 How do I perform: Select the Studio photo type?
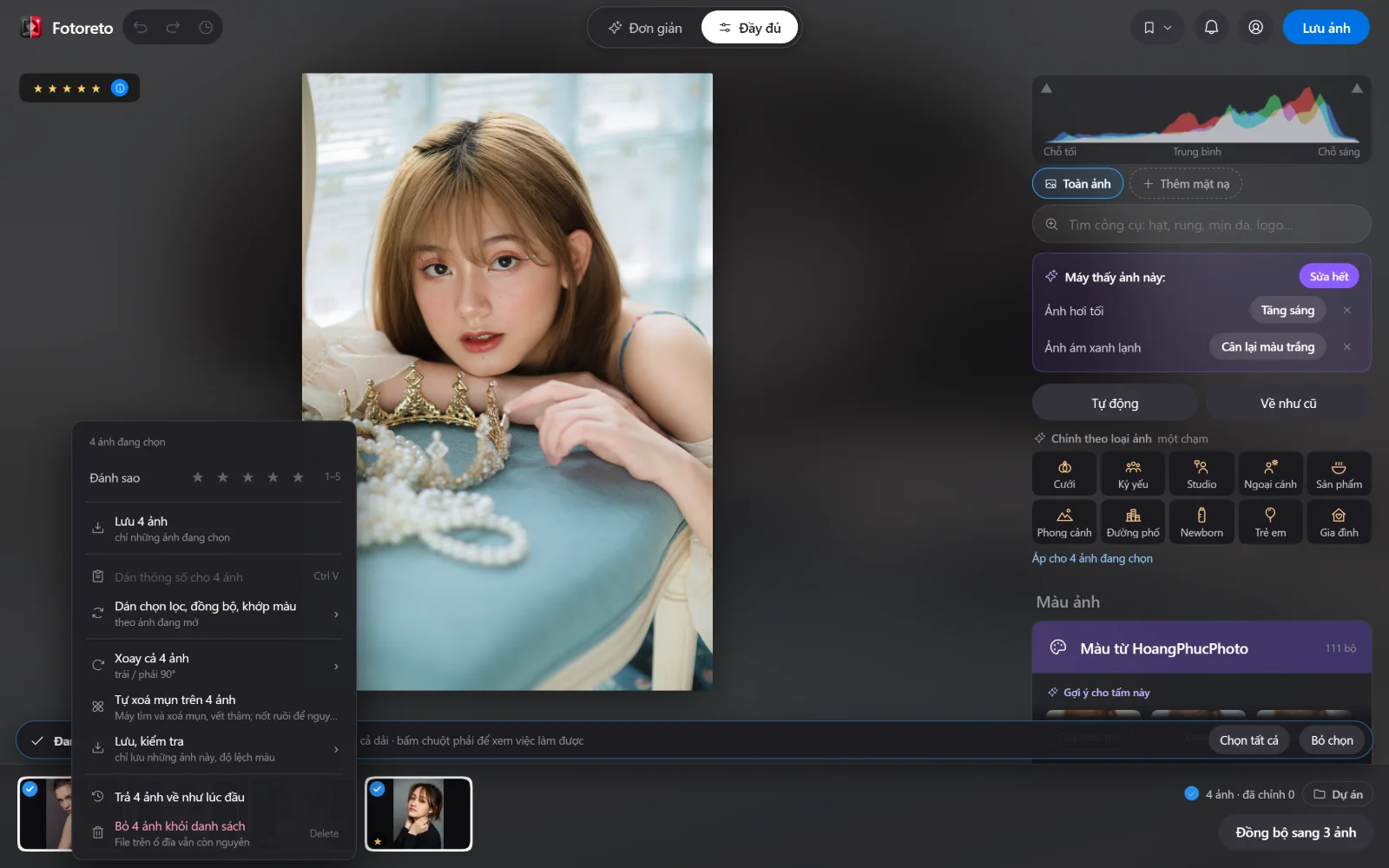click(1201, 474)
